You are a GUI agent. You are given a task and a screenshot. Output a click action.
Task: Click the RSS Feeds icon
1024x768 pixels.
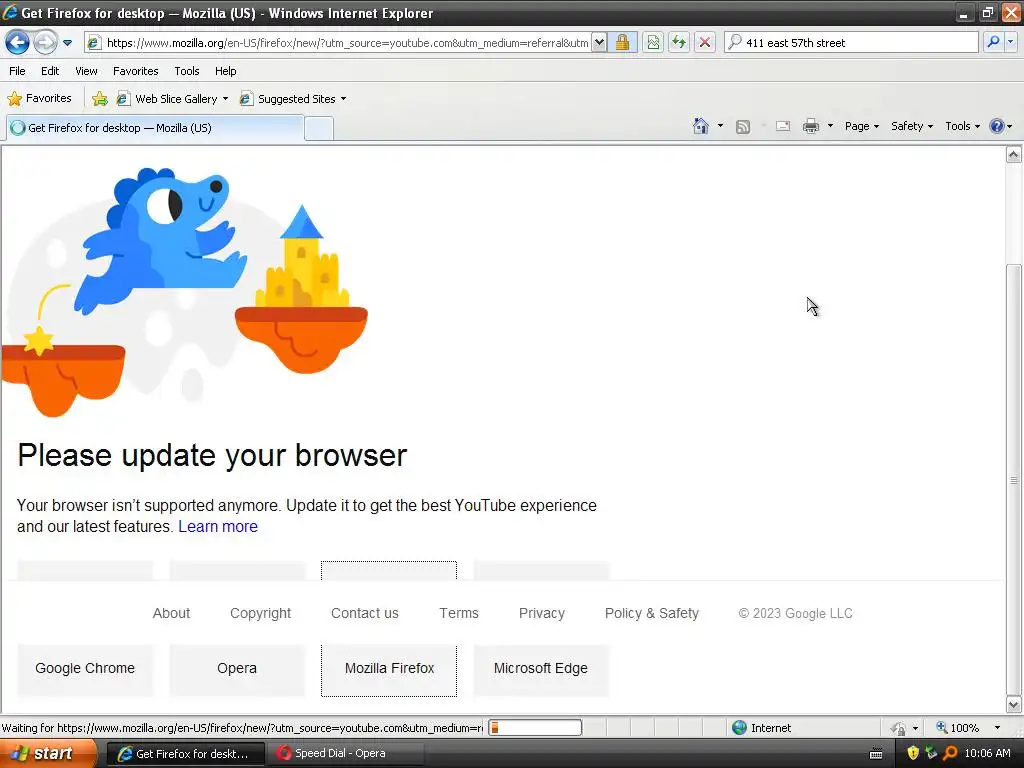pos(743,127)
